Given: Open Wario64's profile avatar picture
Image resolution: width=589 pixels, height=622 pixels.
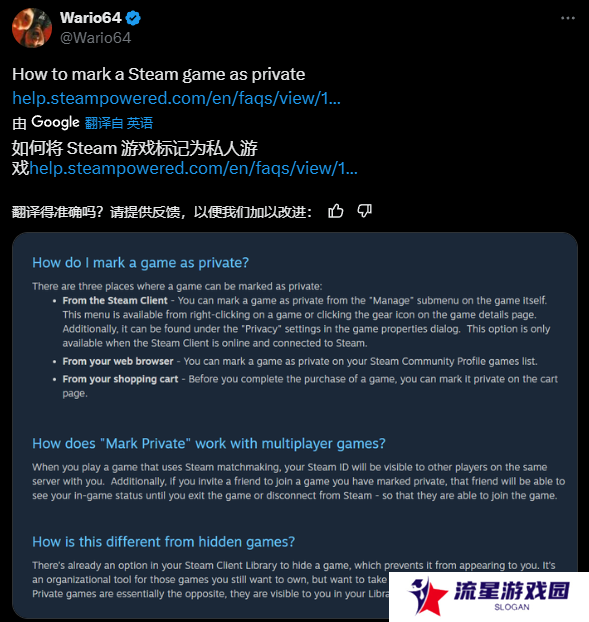Looking at the screenshot, I should (x=32, y=28).
